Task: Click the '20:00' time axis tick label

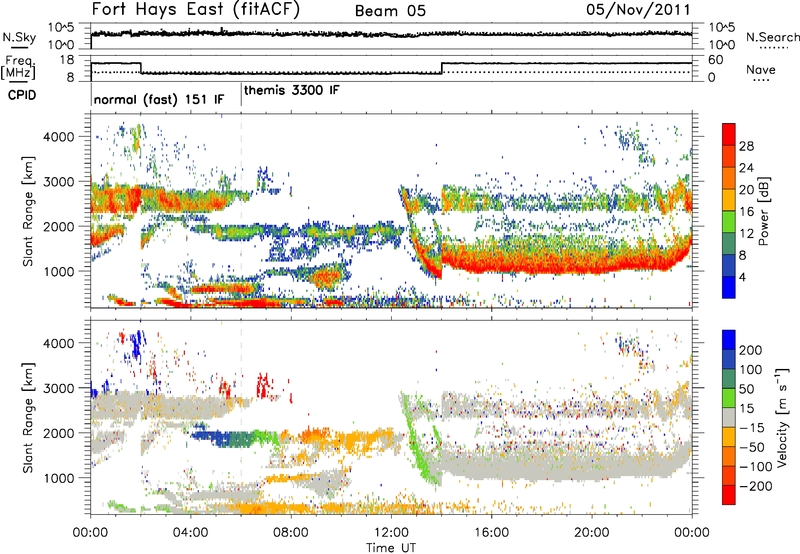Action: click(x=592, y=533)
